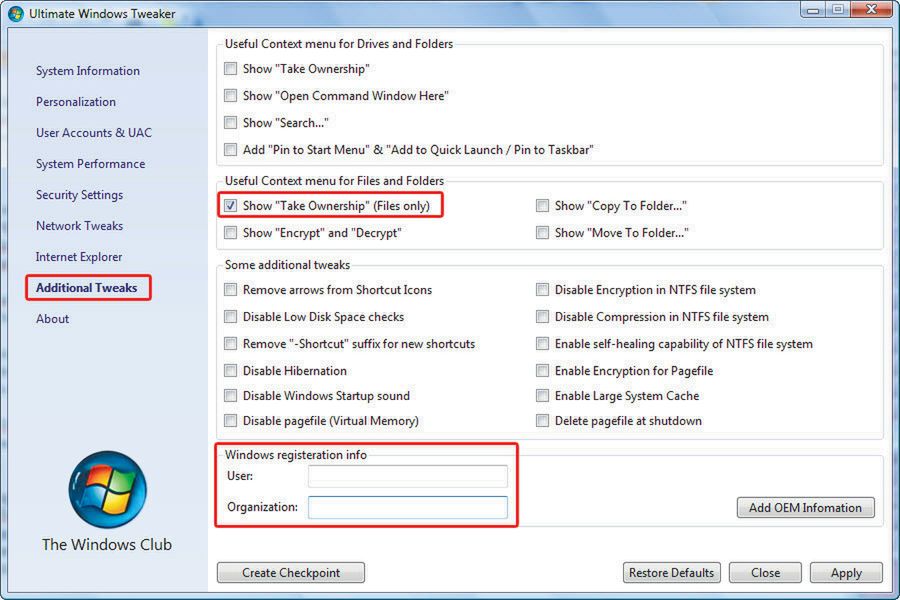This screenshot has width=900, height=600.
Task: Close window with title bar X
Action: point(871,9)
